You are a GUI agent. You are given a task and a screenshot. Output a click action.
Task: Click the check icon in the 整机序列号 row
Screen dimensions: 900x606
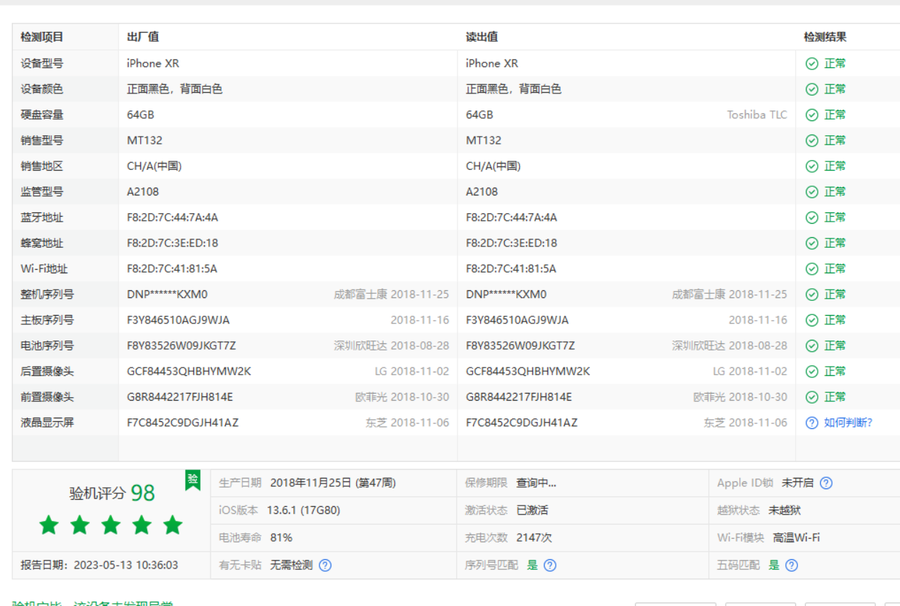coord(812,294)
